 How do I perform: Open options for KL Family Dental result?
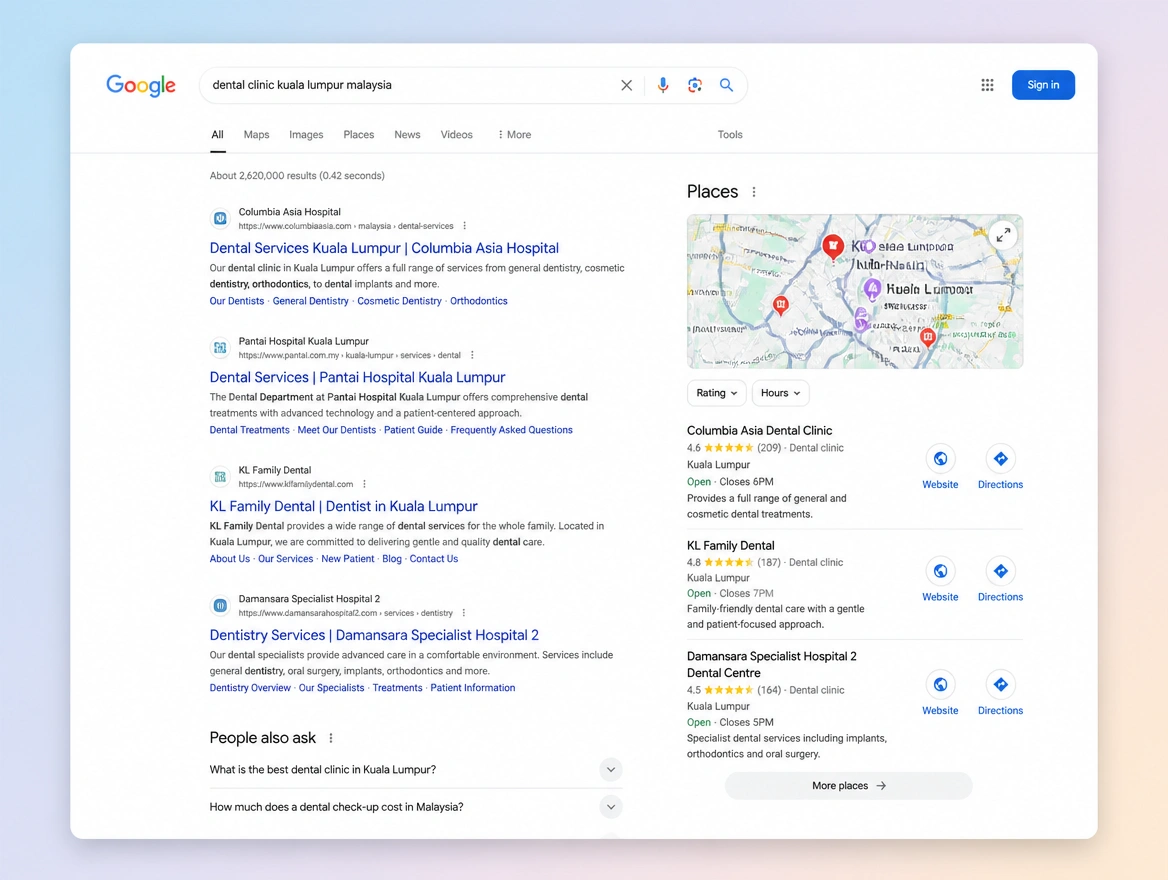click(364, 484)
